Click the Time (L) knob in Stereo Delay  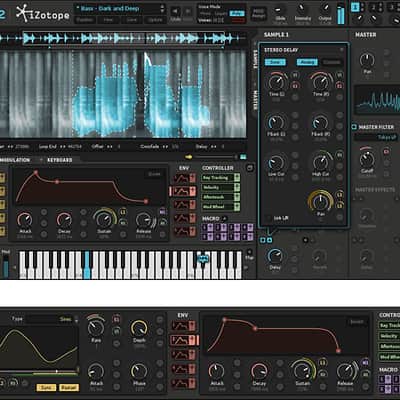276,82
